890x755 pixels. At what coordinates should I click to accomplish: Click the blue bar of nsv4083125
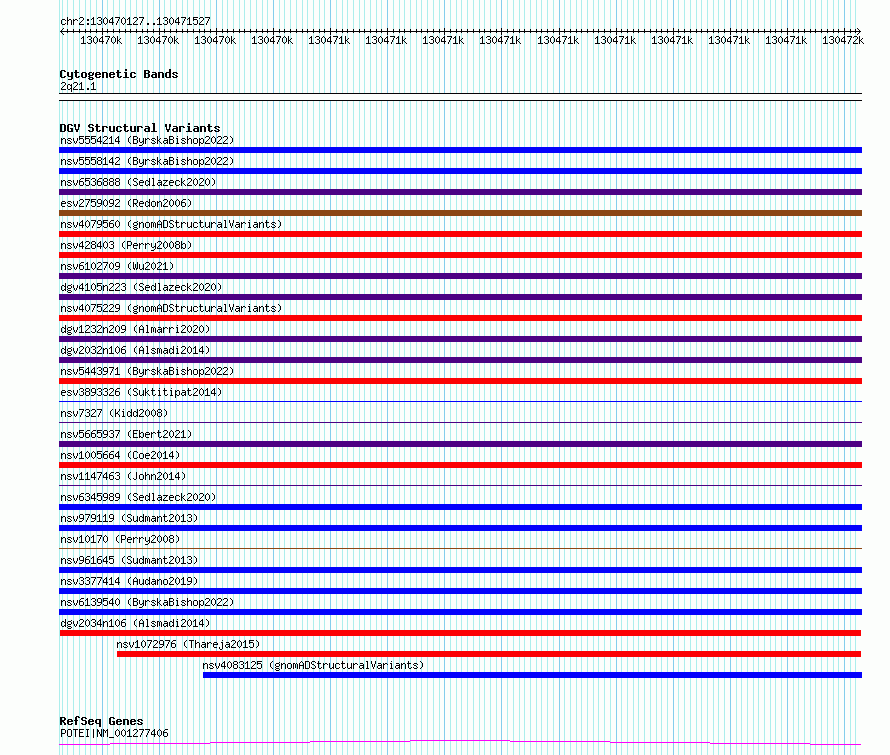coord(532,675)
